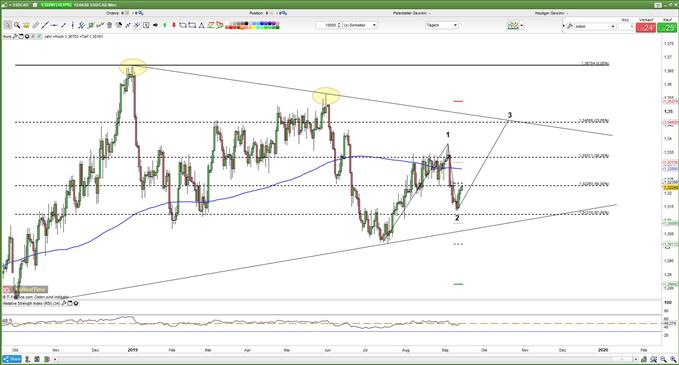The image size is (679, 365).
Task: Click the green up arrow marker tool
Action: (165, 25)
